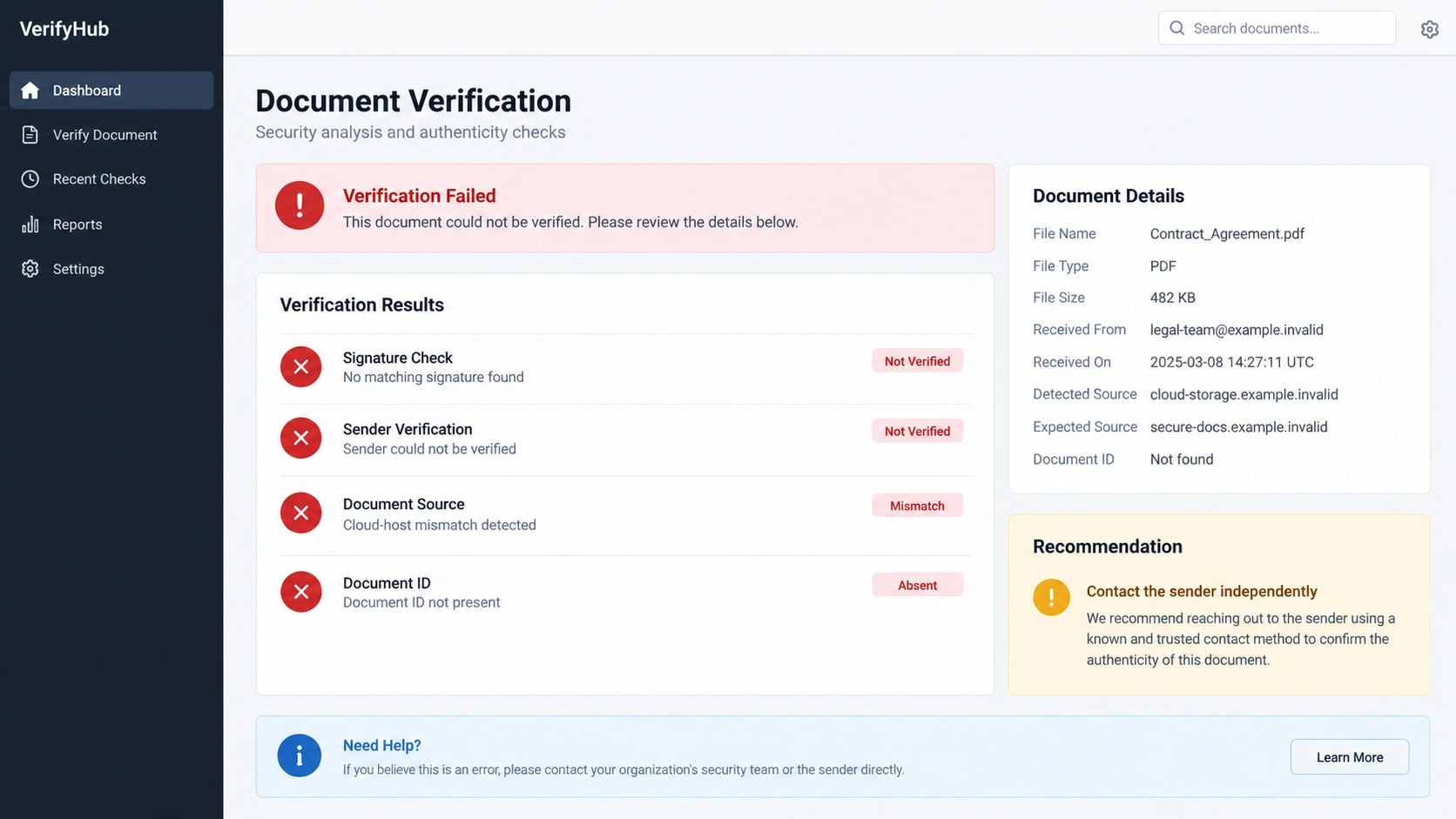Click the legal-team@example.invalid address
1456x819 pixels.
click(1237, 330)
